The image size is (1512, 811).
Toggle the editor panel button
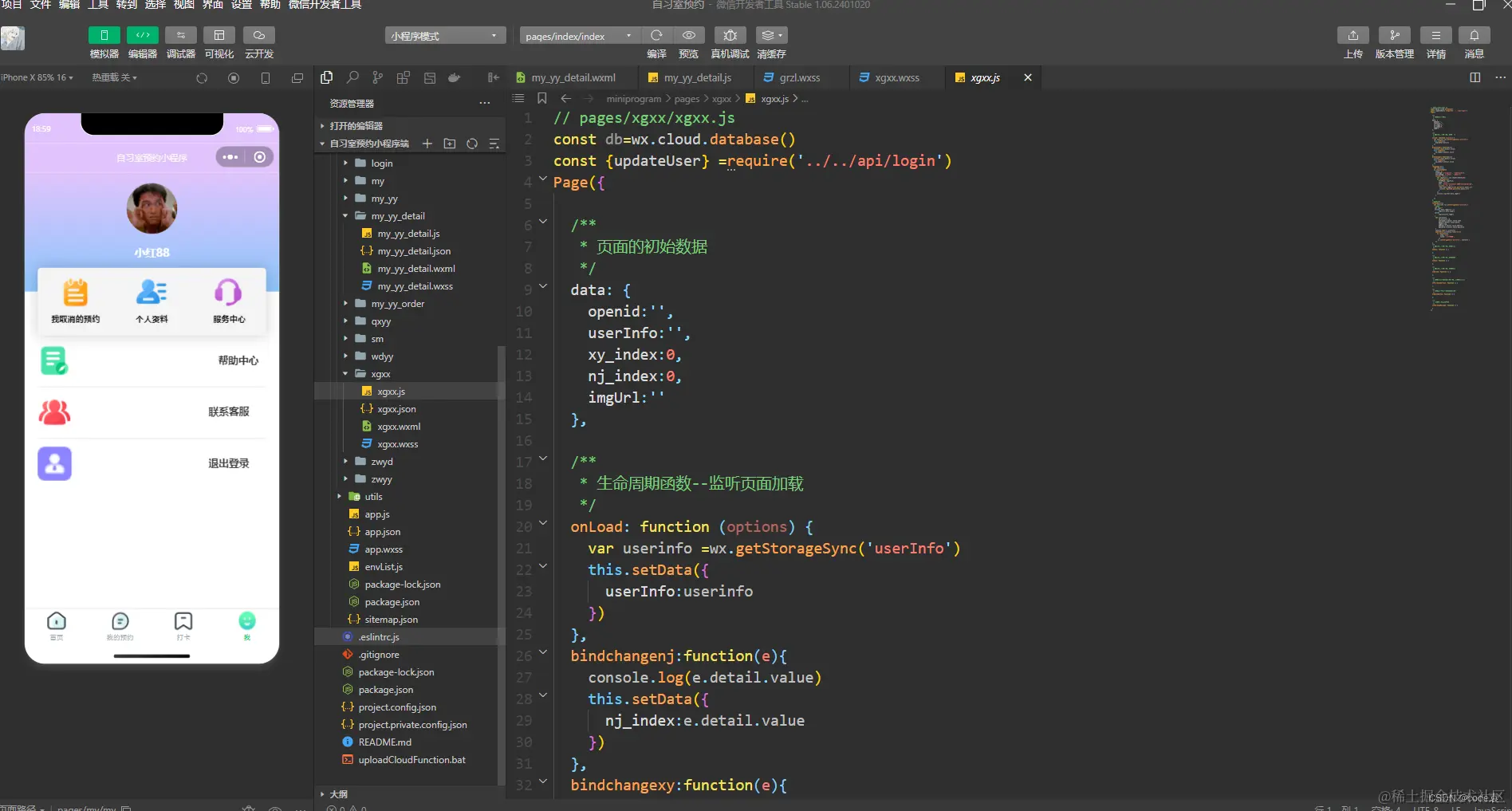(142, 35)
